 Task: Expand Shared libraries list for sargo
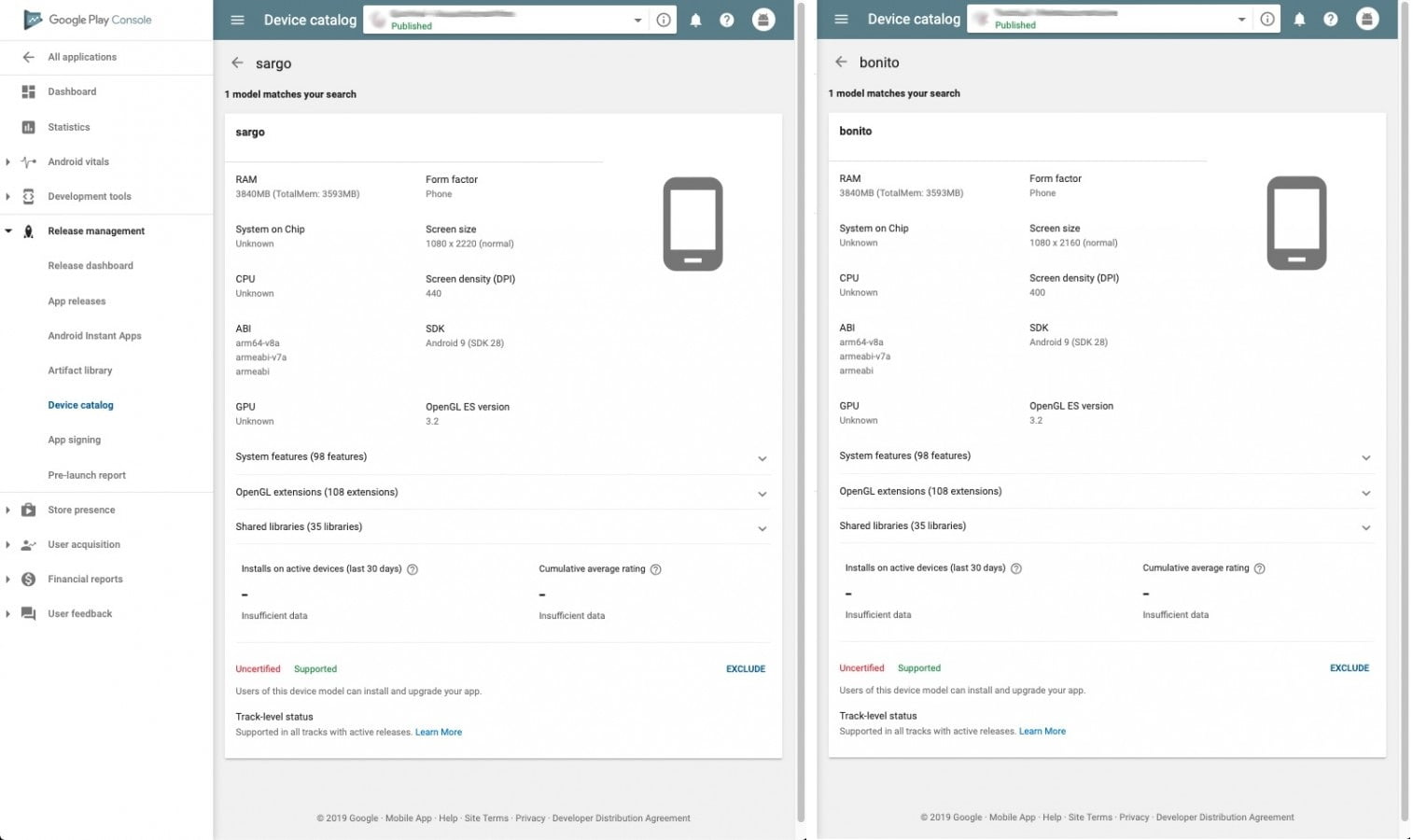coord(762,528)
